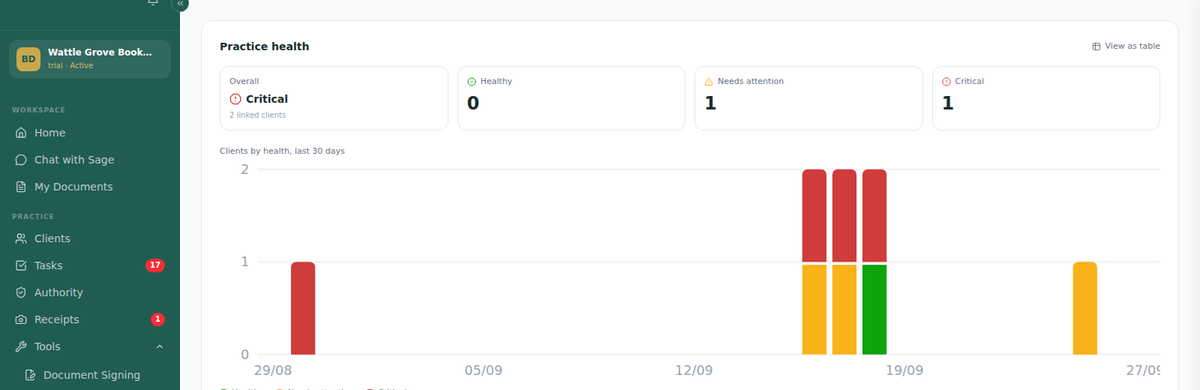Click the WORKSPACE section header
Viewport: 1200px width, 390px height.
tap(38, 109)
